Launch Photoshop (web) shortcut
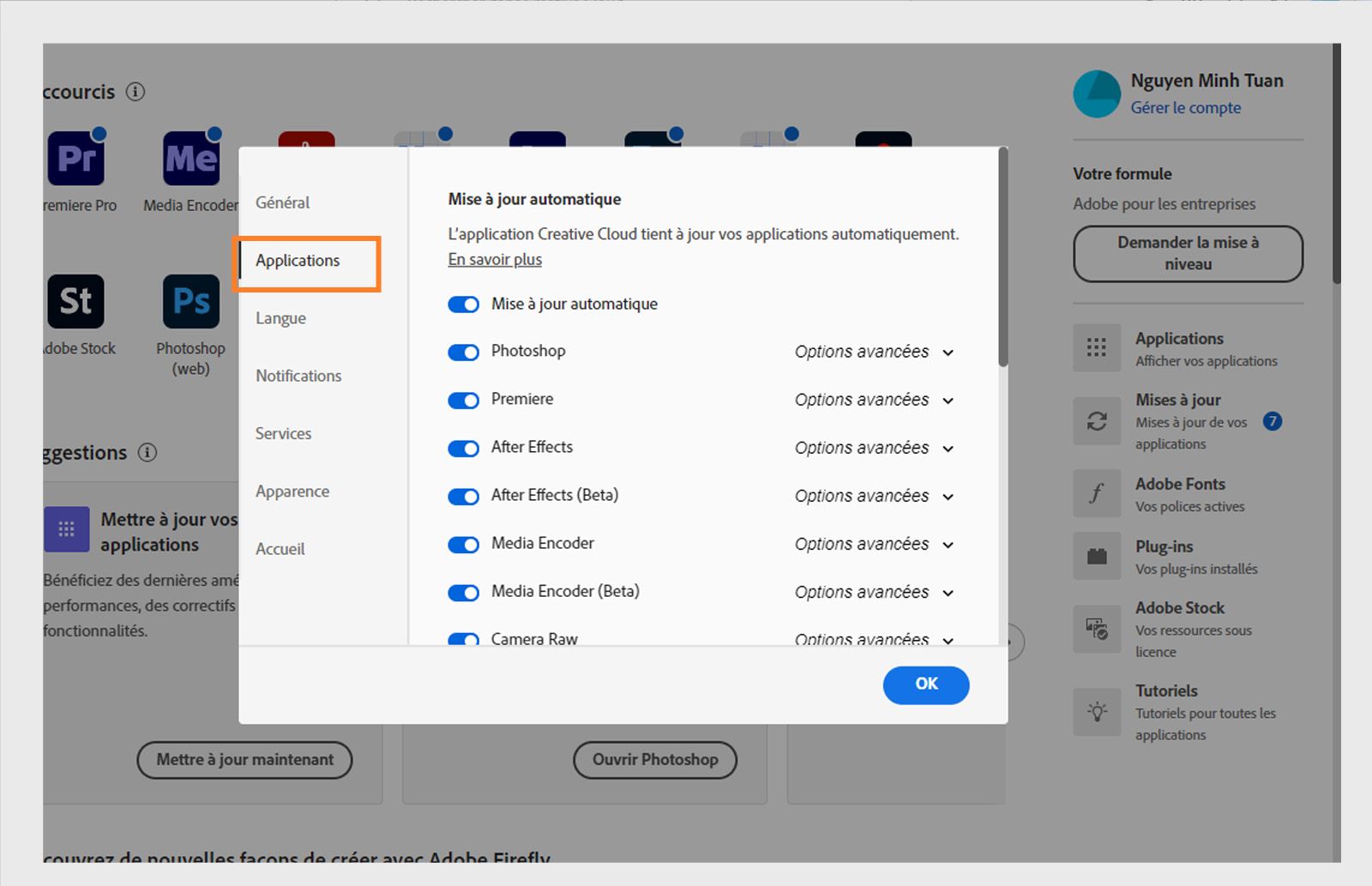Screen dimensions: 1372x886 tap(189, 302)
